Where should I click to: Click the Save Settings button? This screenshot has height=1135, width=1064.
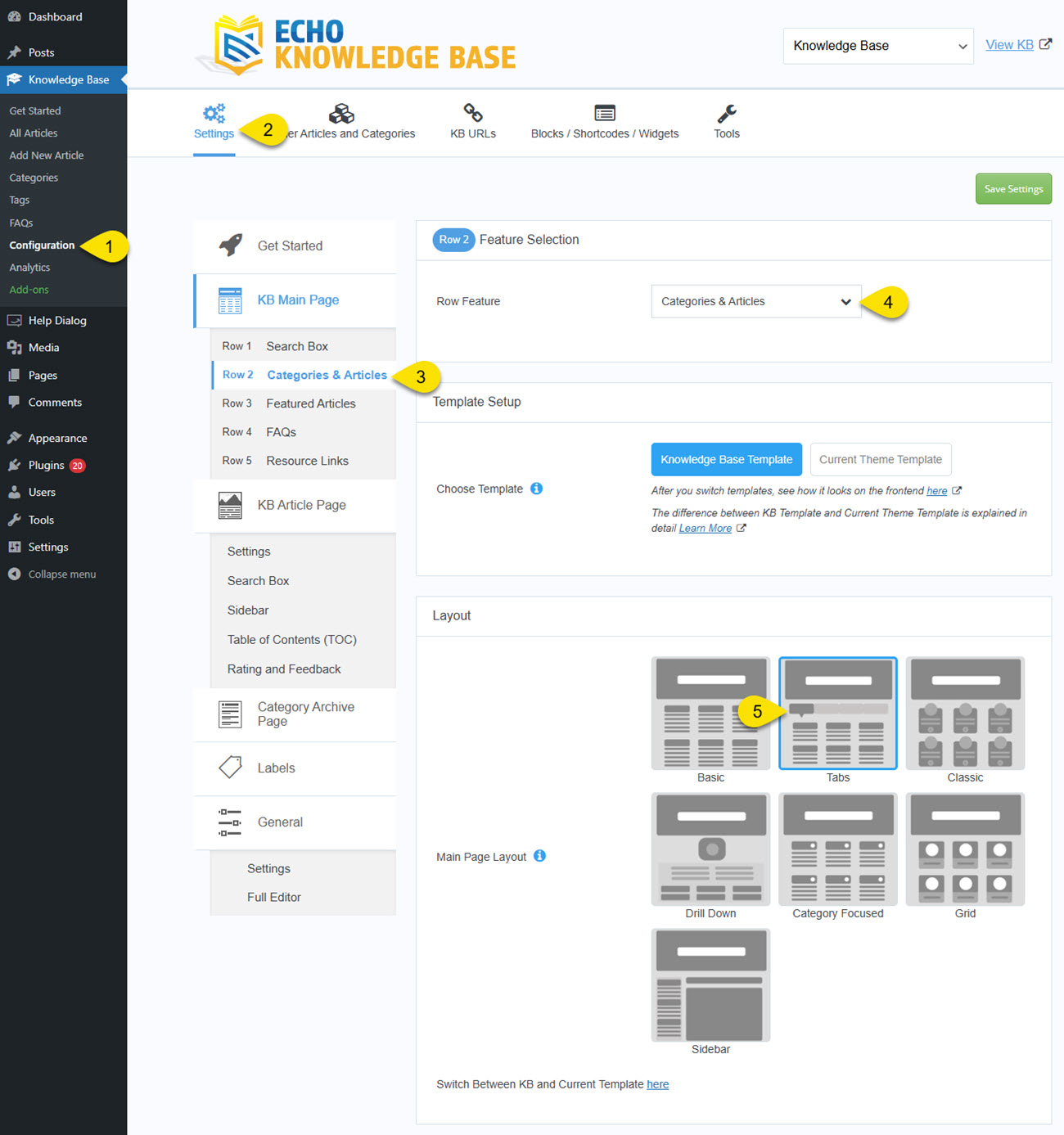(x=1013, y=188)
